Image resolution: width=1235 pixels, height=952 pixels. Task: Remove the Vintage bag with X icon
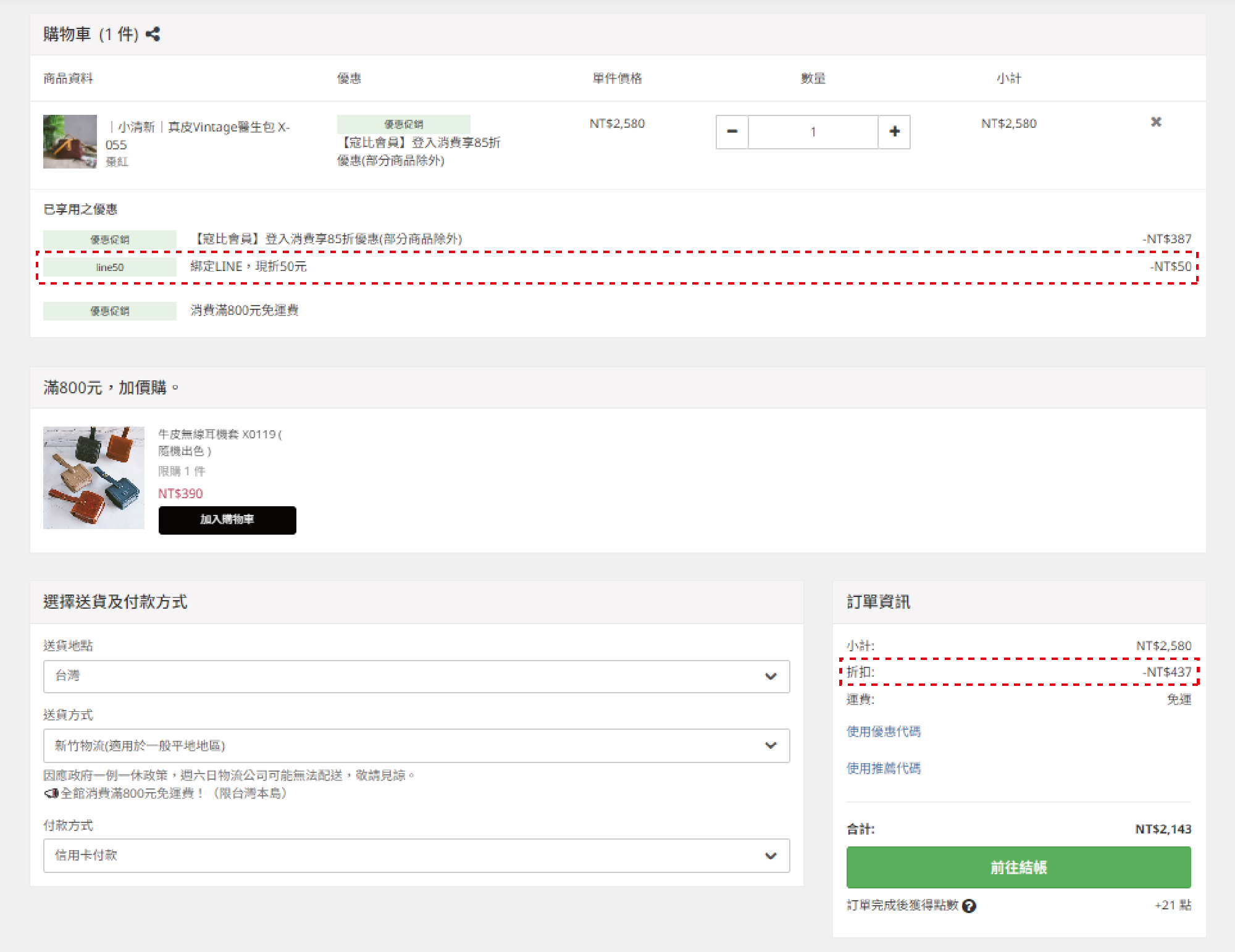click(x=1155, y=122)
